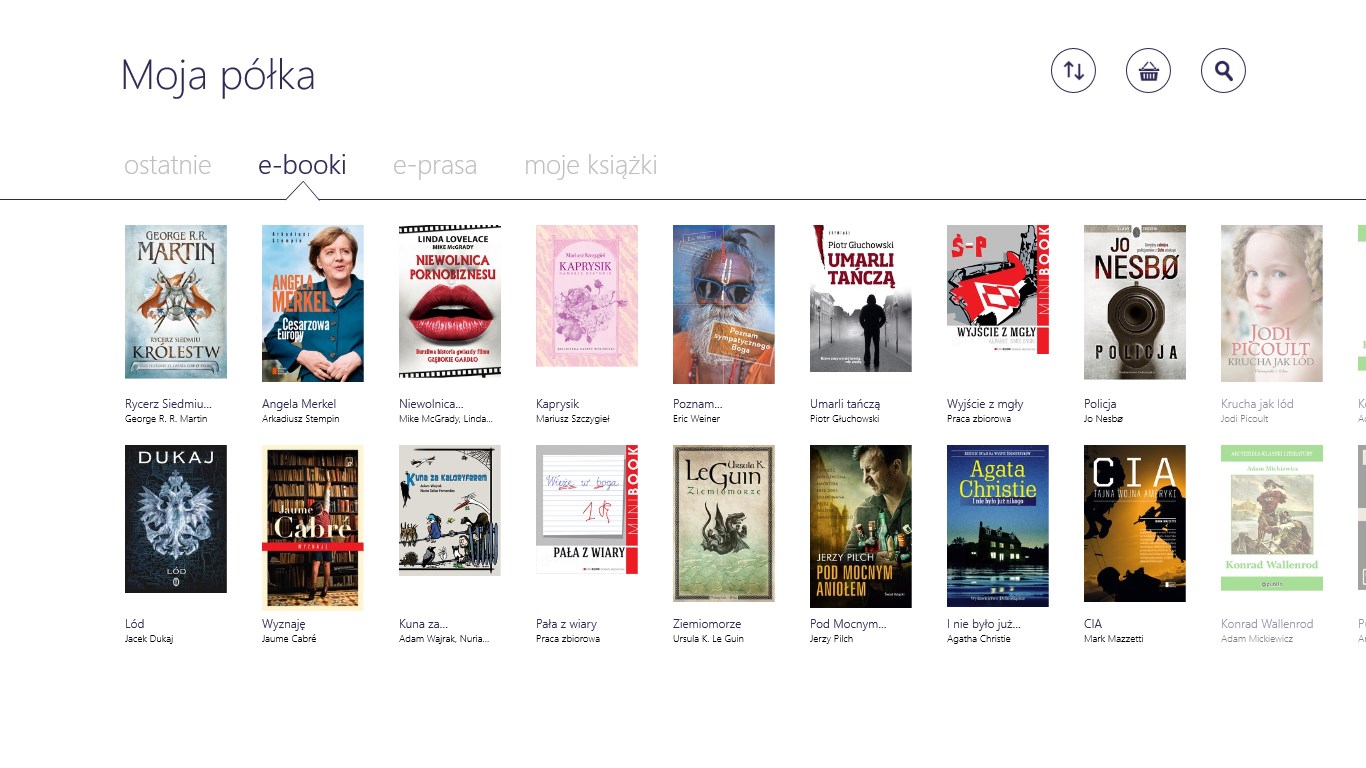Open the Angela Merkel book cover
1366x768 pixels.
(x=313, y=303)
